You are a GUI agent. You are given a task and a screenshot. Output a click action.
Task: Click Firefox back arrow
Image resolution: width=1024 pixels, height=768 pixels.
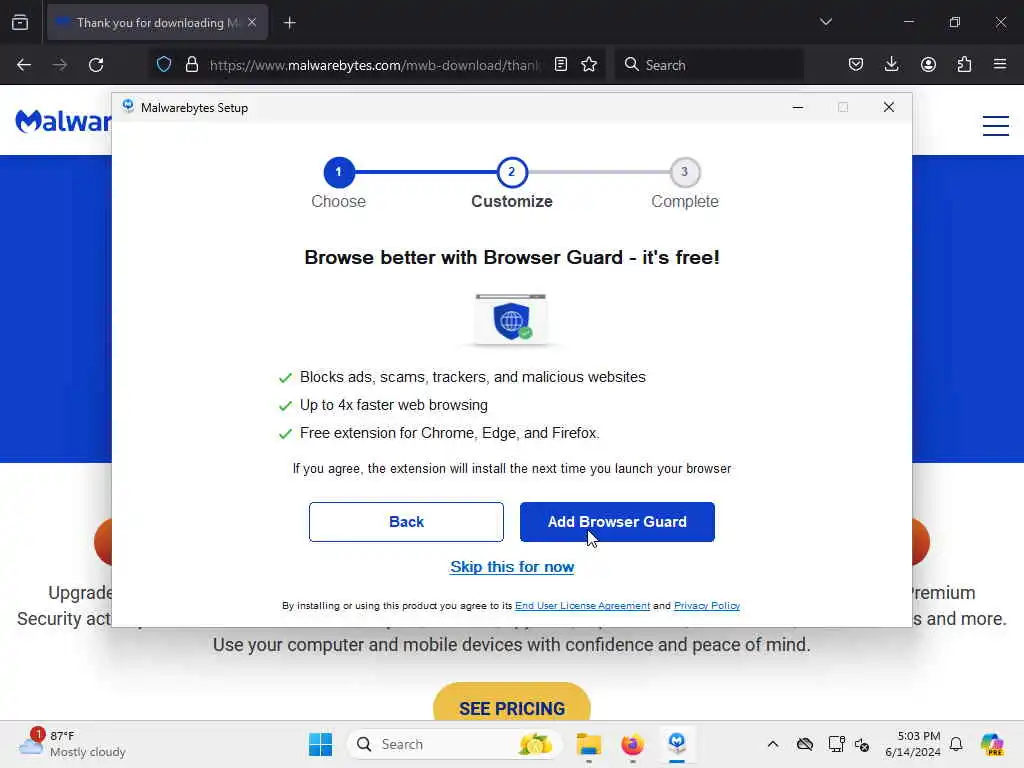click(24, 65)
